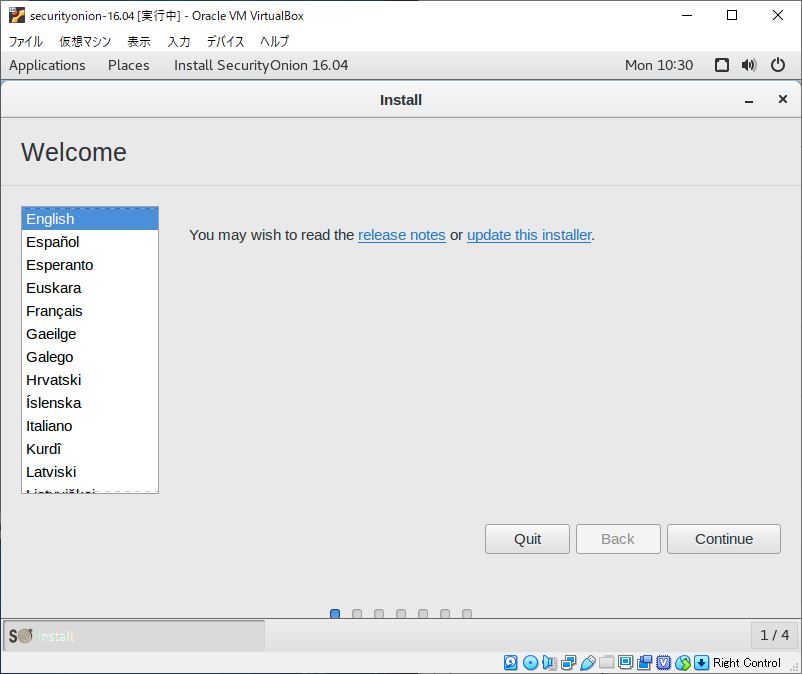Select Galego in the language list
The image size is (802, 674).
pos(90,357)
